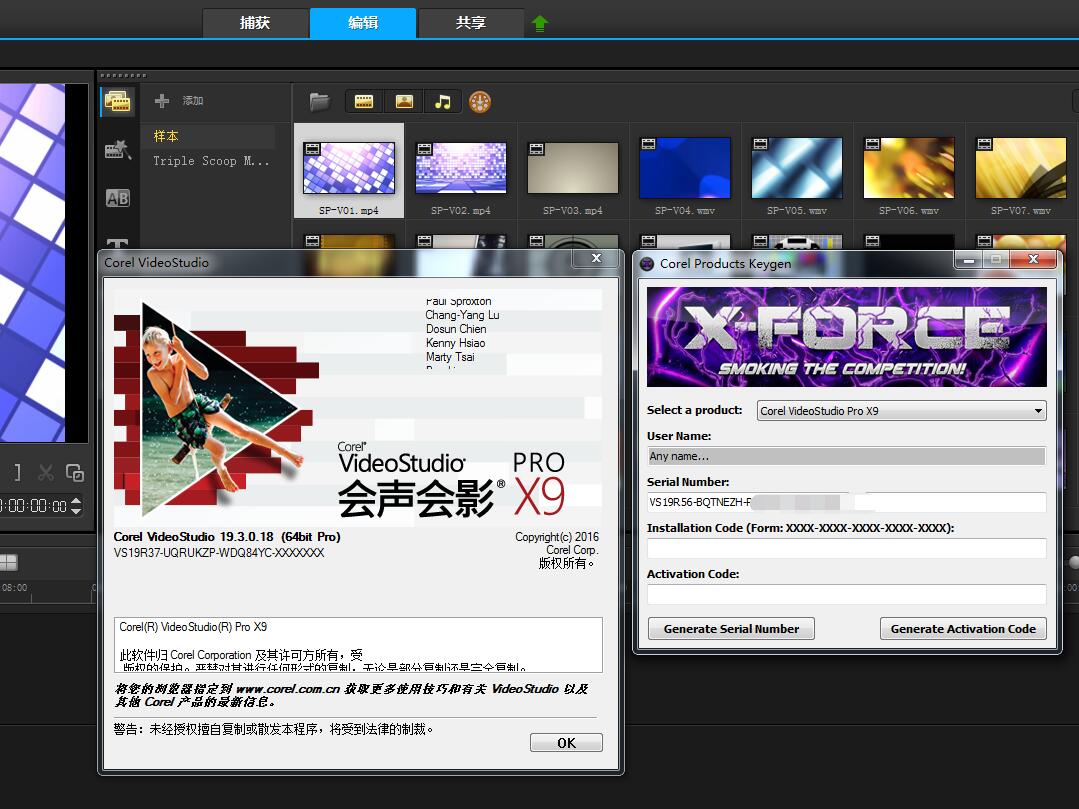Click the Corel VideoStudio 19.3.0.18 version text
This screenshot has height=809, width=1079.
coord(227,537)
